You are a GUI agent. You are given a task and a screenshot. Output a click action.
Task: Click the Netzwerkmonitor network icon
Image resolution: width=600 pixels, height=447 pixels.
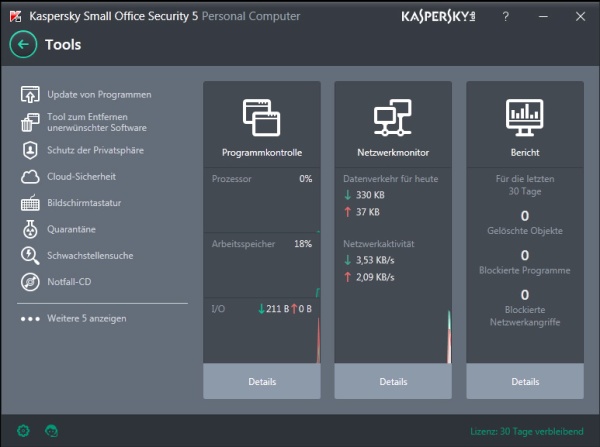393,117
